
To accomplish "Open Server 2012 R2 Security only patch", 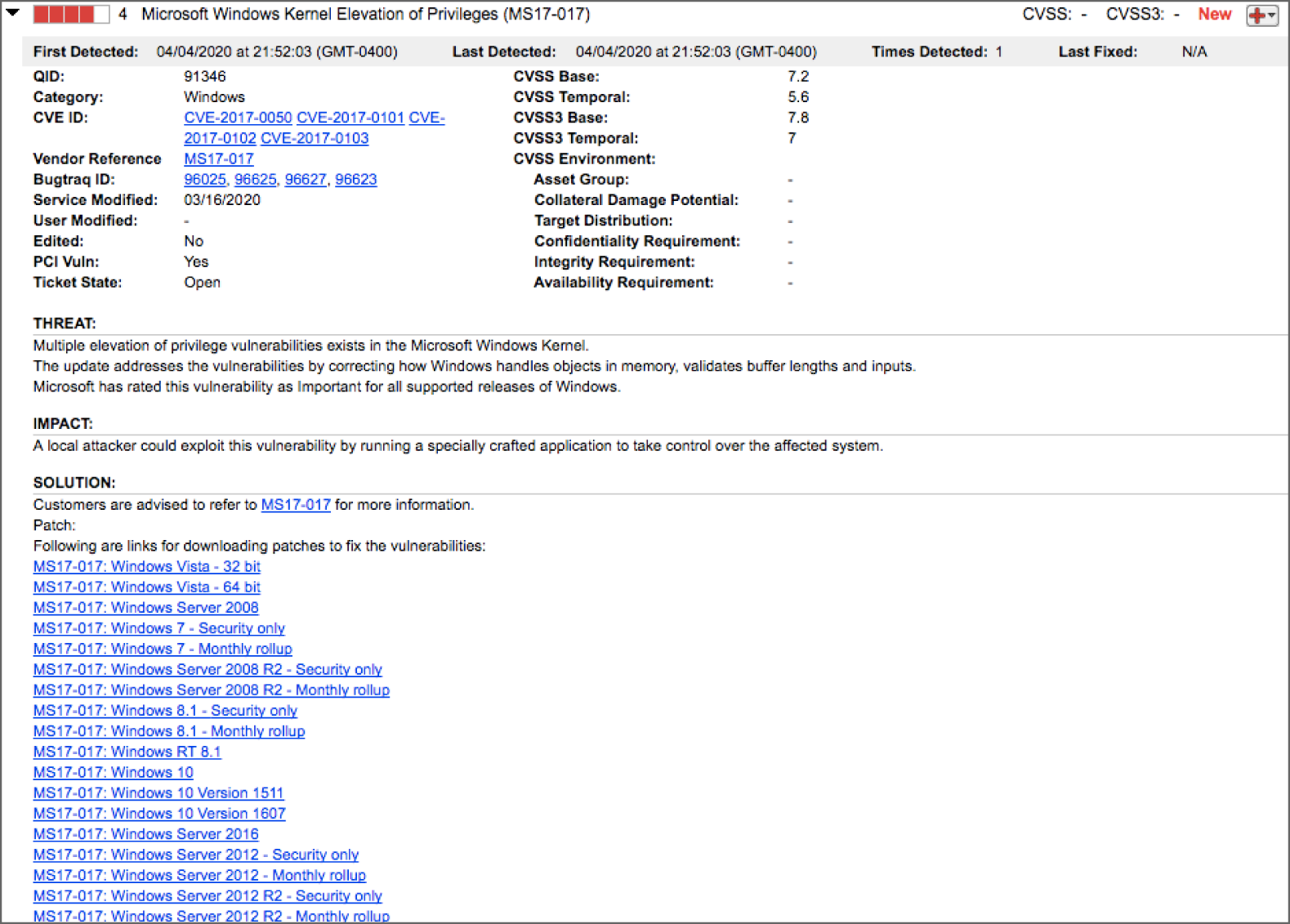I will click(x=208, y=895).
